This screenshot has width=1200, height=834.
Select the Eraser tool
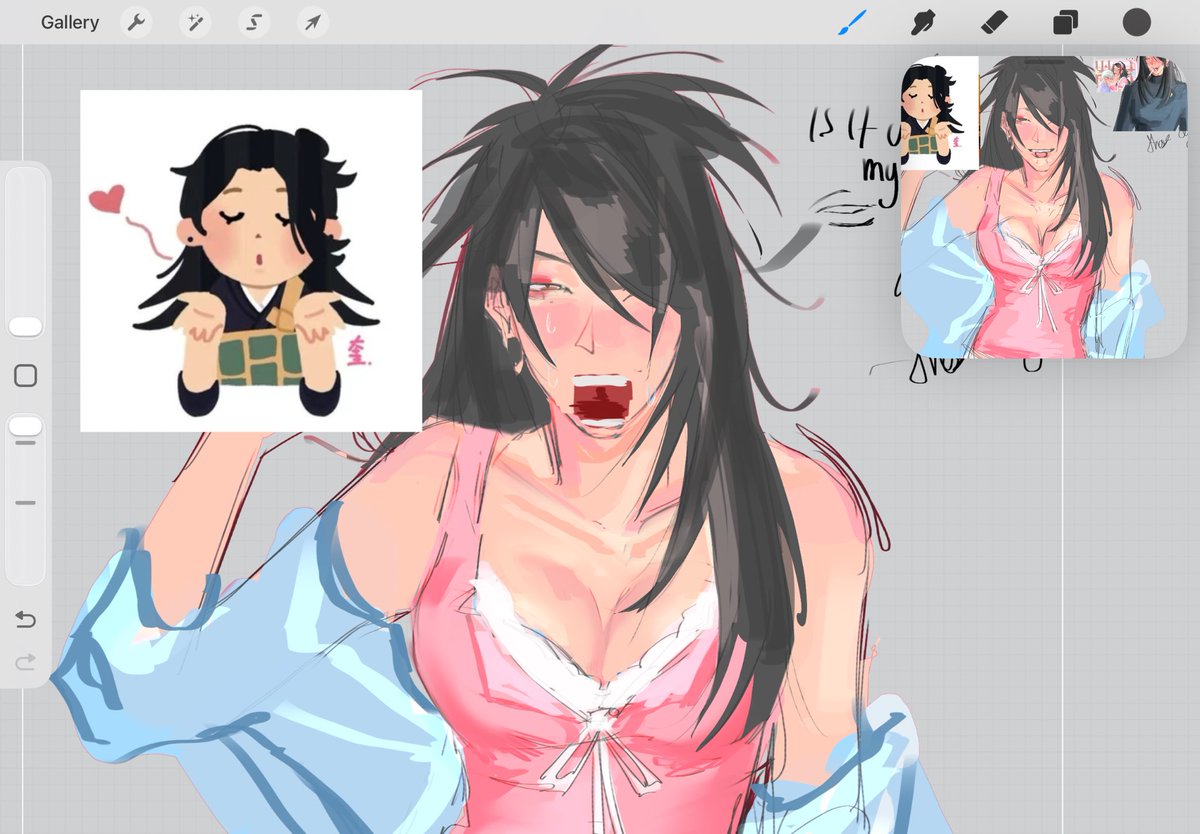point(993,22)
